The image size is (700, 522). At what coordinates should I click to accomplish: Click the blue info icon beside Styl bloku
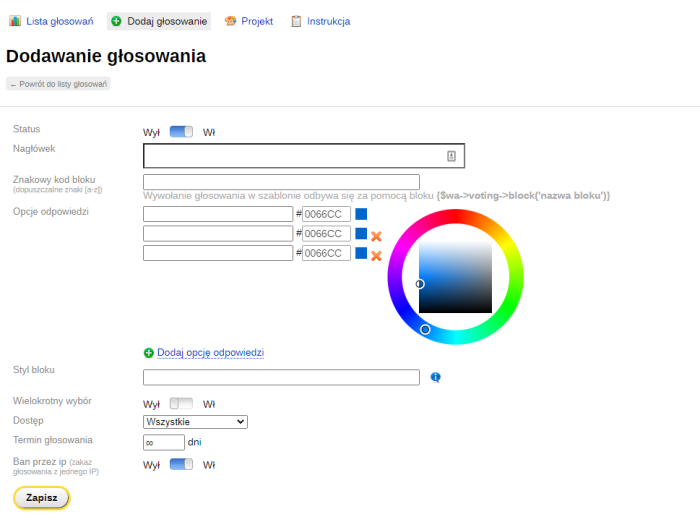pyautogui.click(x=435, y=377)
